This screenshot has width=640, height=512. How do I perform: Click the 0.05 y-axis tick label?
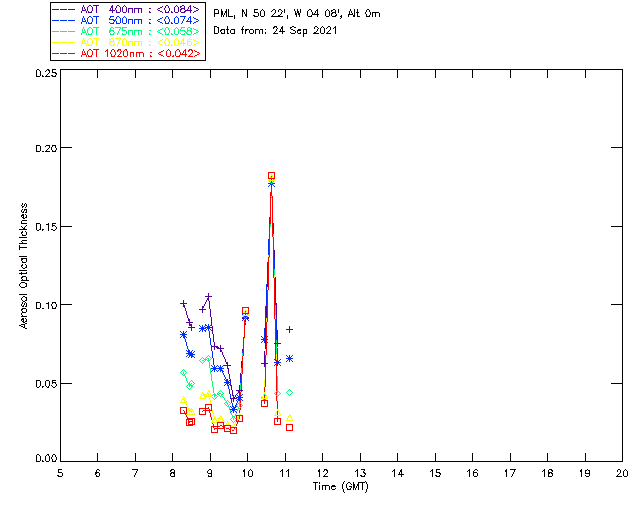coord(46,384)
